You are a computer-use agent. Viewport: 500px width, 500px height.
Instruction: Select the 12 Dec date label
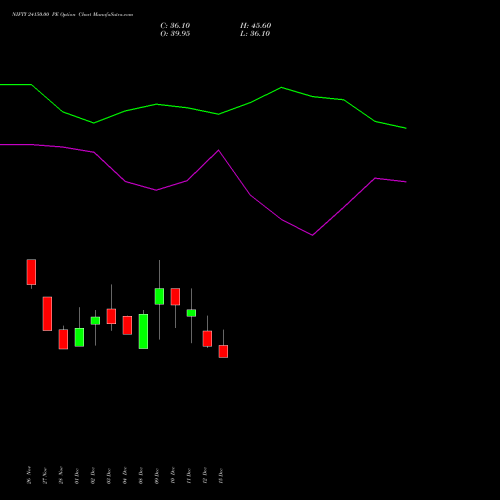(205, 476)
